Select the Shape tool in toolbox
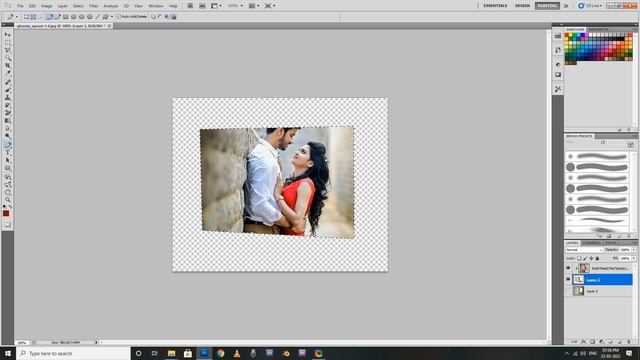The image size is (640, 360). [x=8, y=168]
